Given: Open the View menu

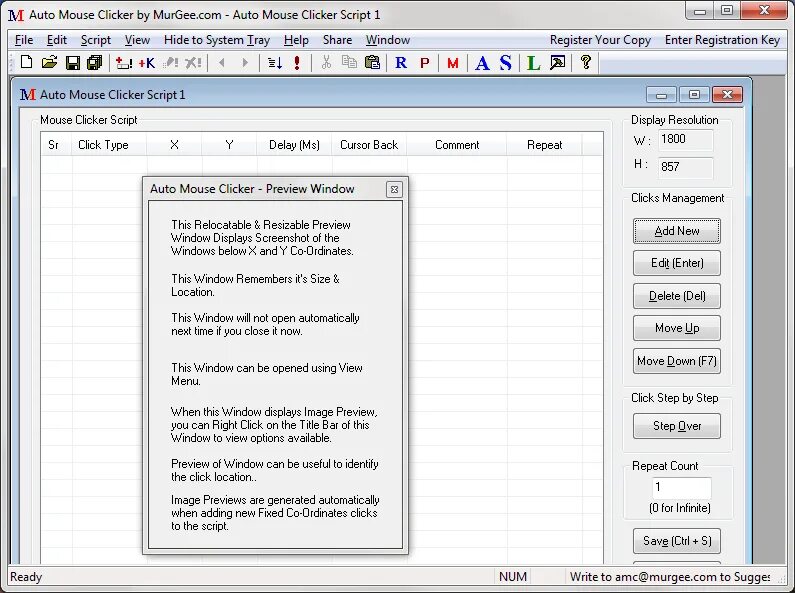Looking at the screenshot, I should tap(137, 40).
